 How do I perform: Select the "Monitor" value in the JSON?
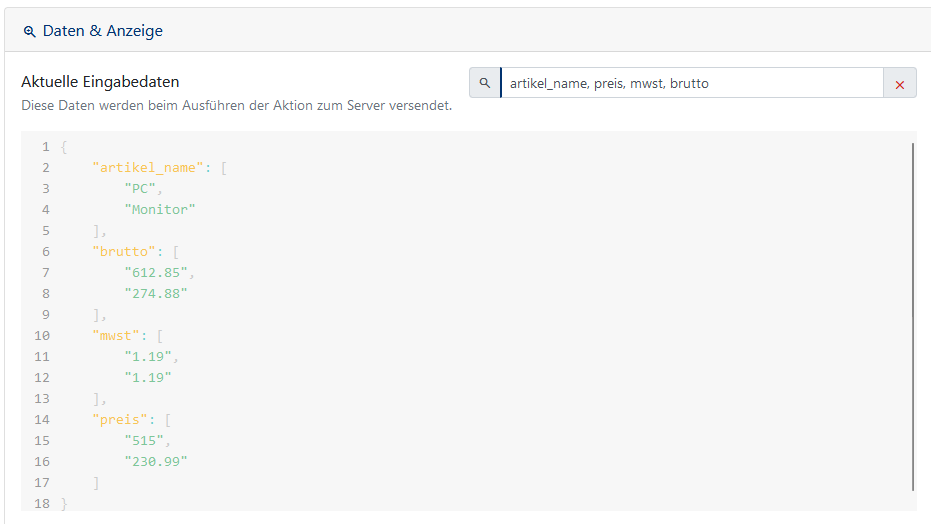160,209
